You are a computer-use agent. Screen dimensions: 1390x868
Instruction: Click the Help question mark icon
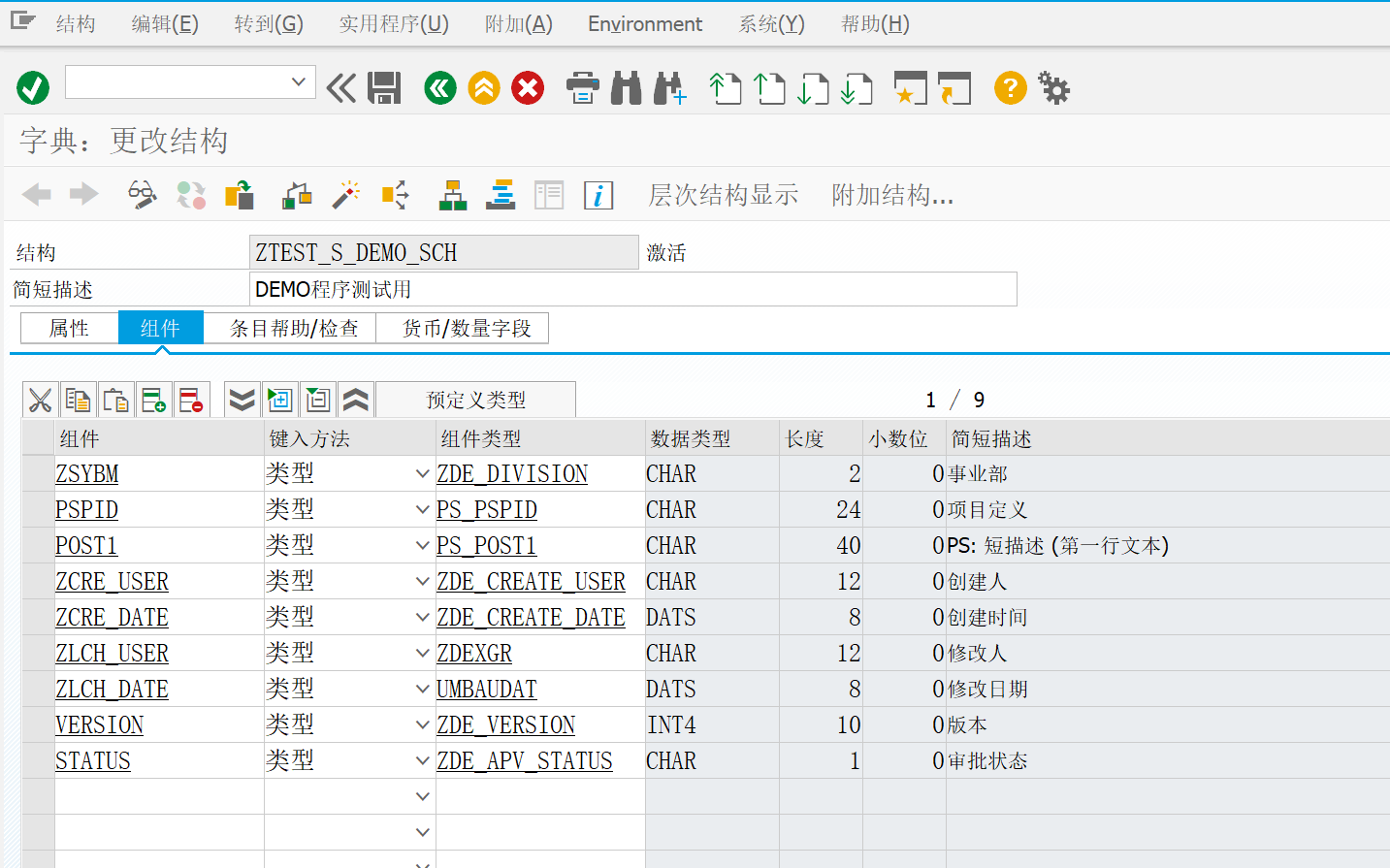(1011, 88)
